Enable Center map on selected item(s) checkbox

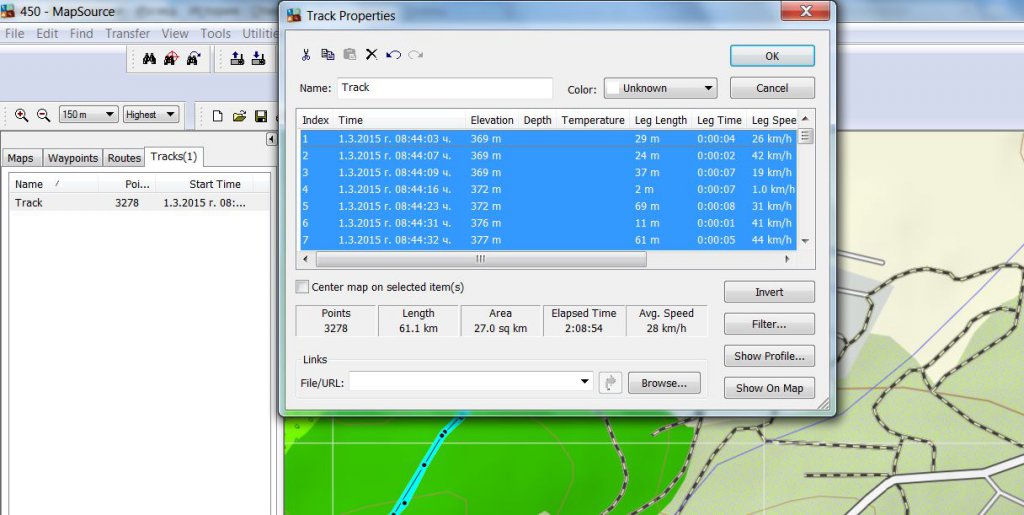tap(303, 287)
